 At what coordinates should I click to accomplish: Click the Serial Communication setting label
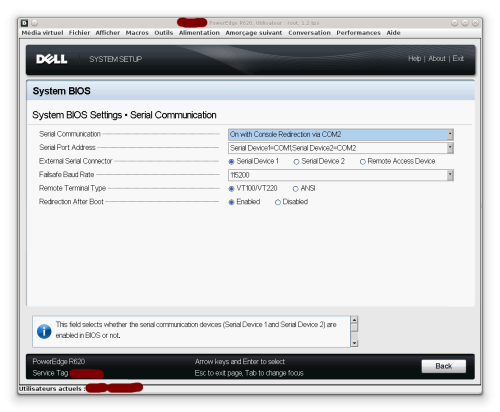pyautogui.click(x=70, y=134)
